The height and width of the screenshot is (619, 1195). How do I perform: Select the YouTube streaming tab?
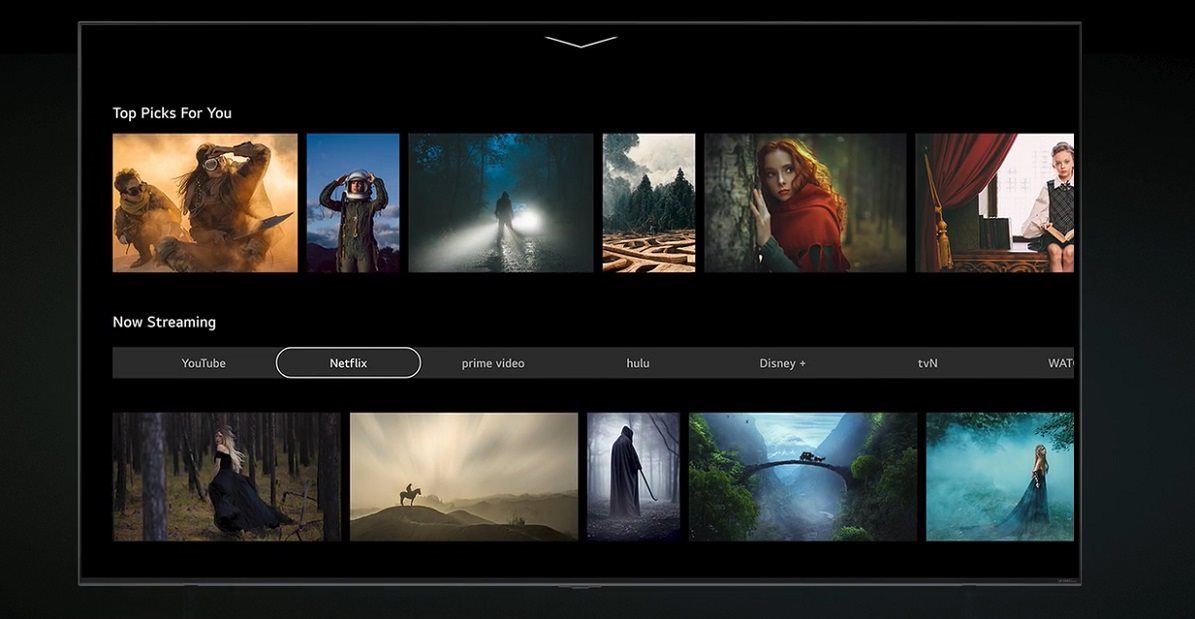[x=203, y=363]
